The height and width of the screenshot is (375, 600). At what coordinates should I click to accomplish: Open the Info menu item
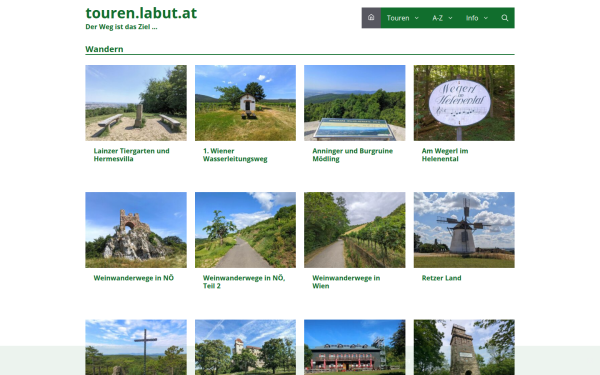[x=472, y=18]
